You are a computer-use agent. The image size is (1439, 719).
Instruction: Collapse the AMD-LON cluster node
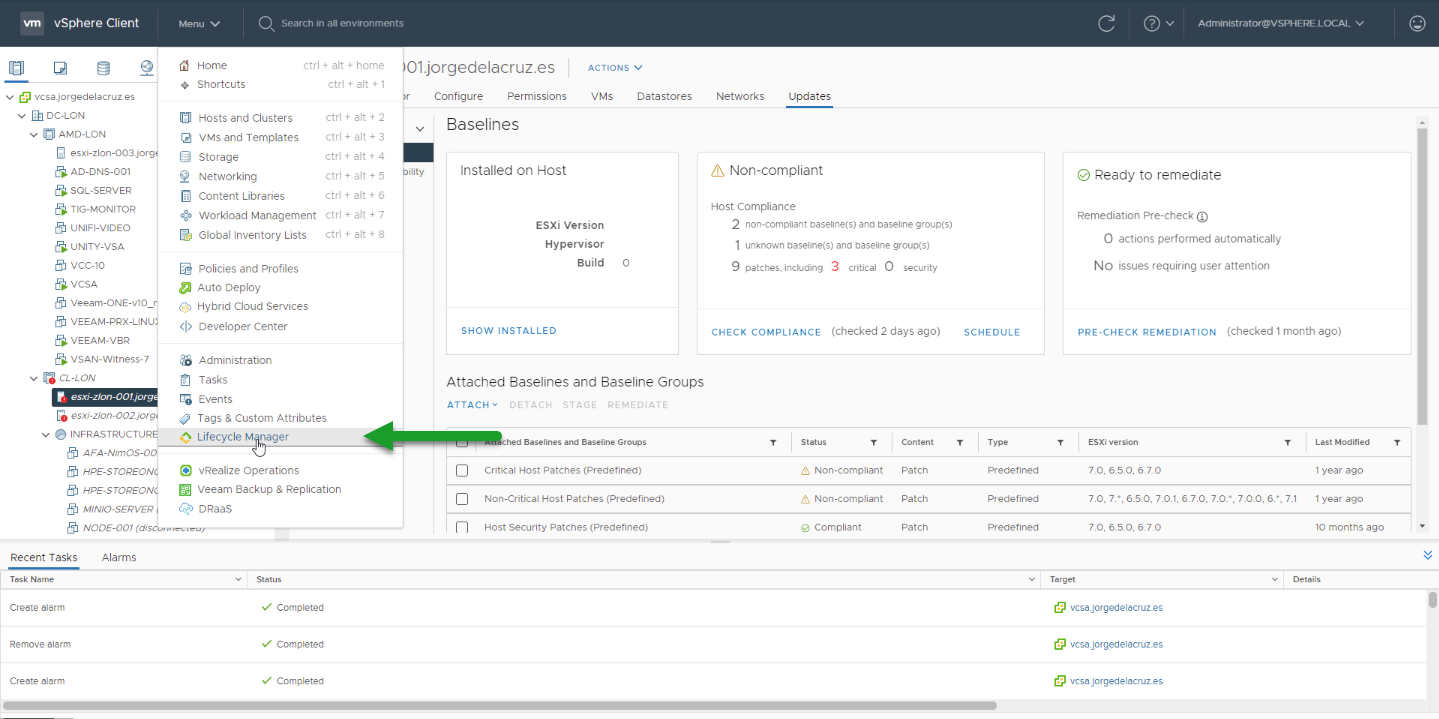(34, 134)
